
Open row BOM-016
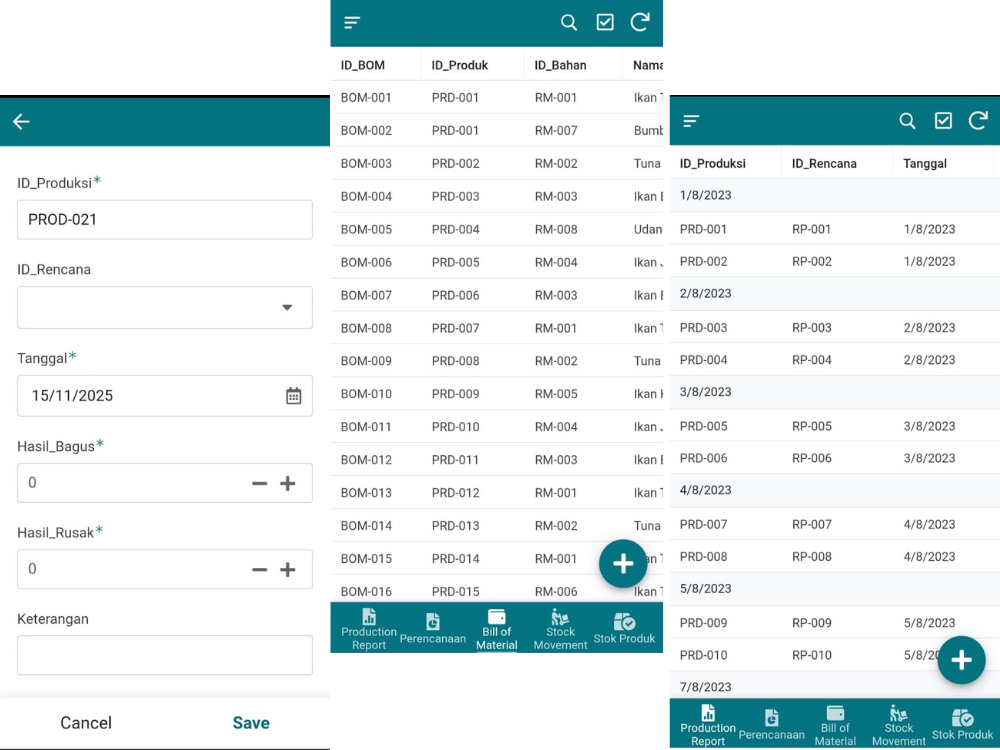tap(496, 591)
